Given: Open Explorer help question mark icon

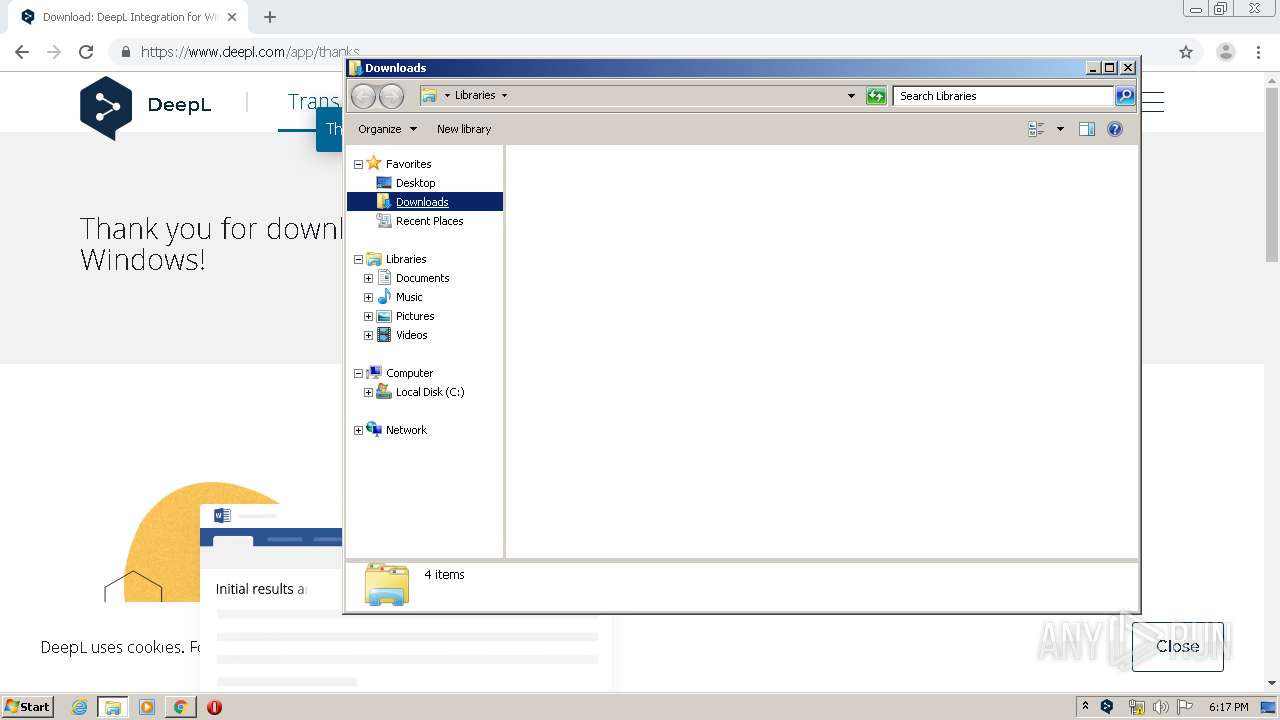Looking at the screenshot, I should click(1115, 129).
